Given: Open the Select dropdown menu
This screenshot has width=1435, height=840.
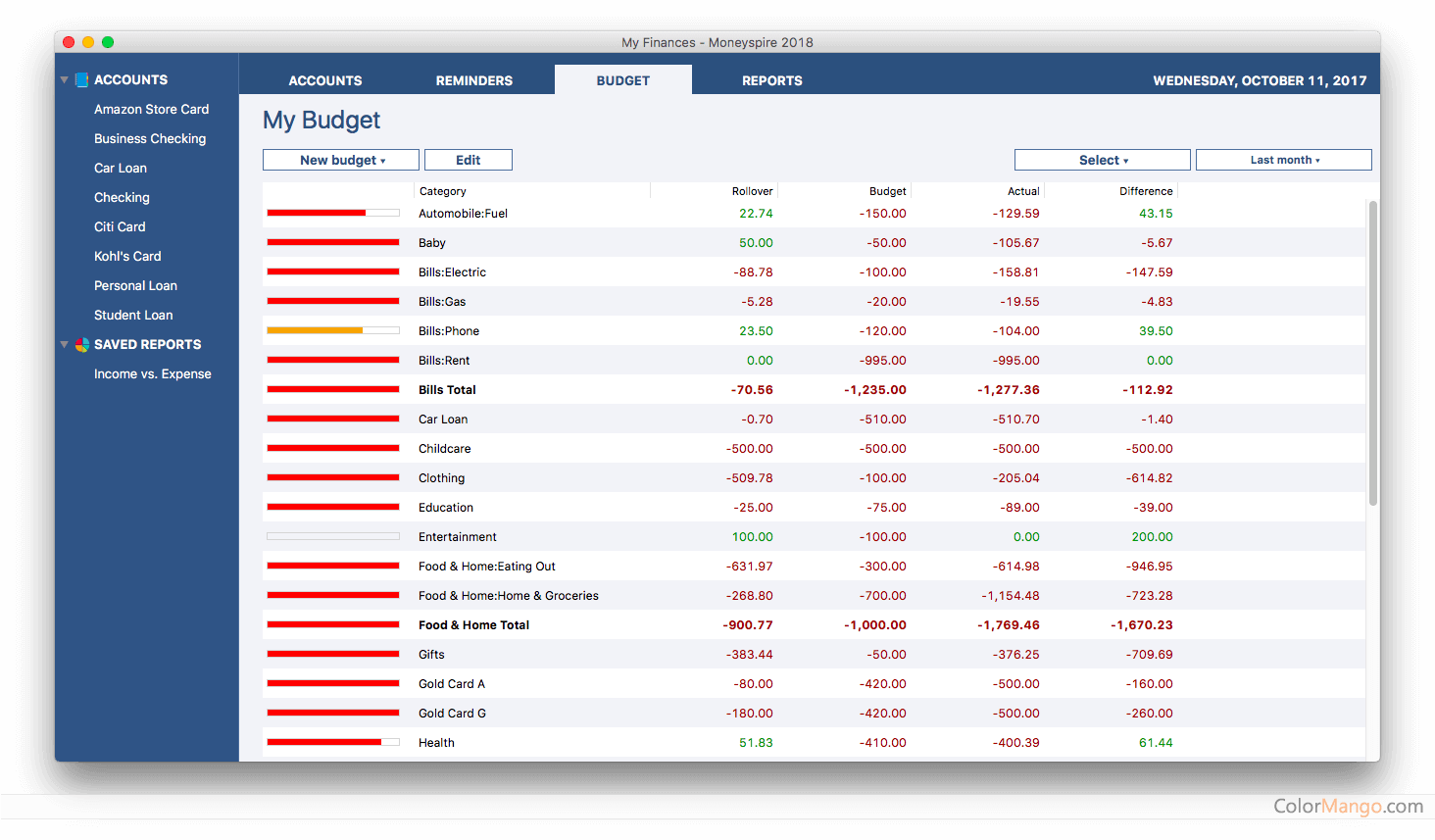Looking at the screenshot, I should [1102, 161].
